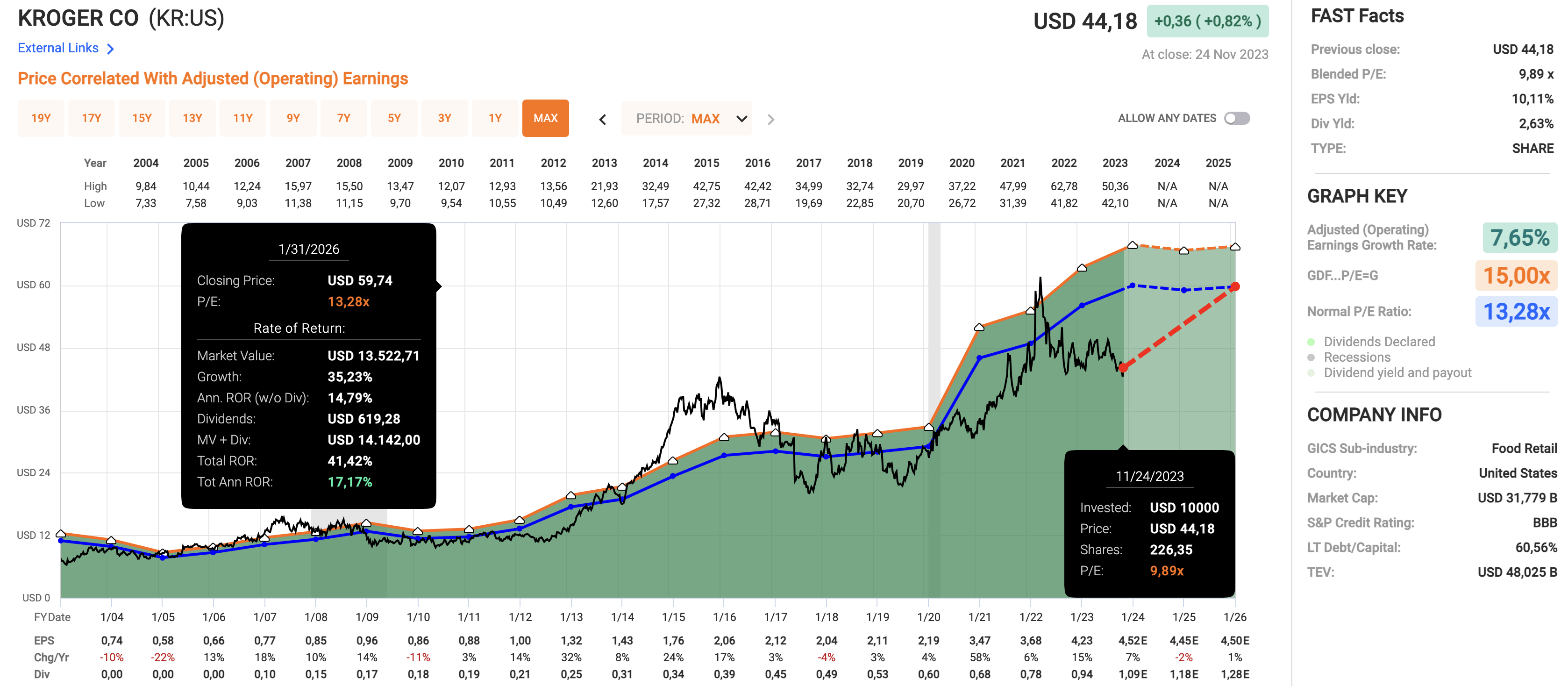Switch to the 3Y period
This screenshot has height=686, width=1568.
click(x=445, y=118)
